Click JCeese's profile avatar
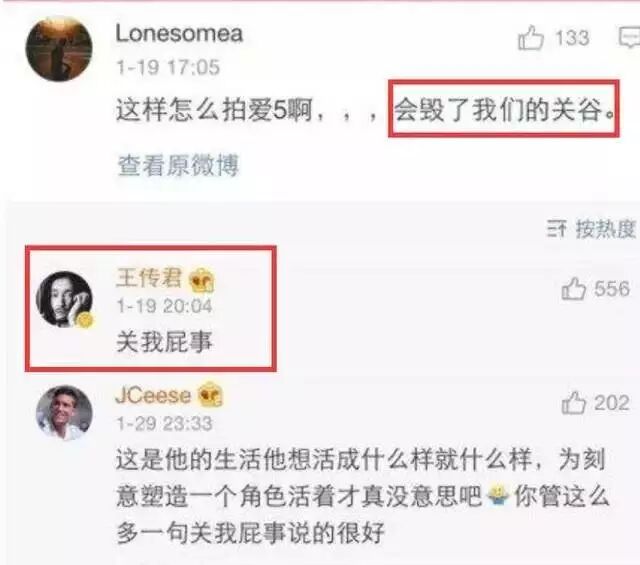This screenshot has width=640, height=565. 64,413
